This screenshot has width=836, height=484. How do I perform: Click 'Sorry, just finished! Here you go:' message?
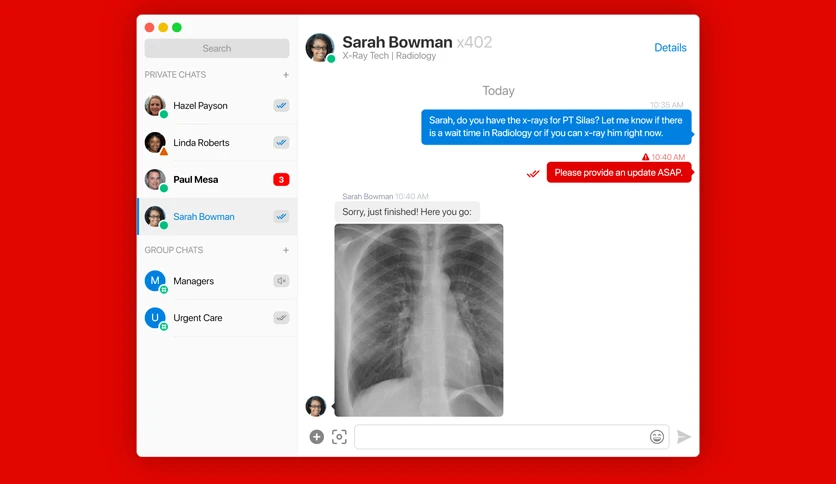click(x=407, y=212)
